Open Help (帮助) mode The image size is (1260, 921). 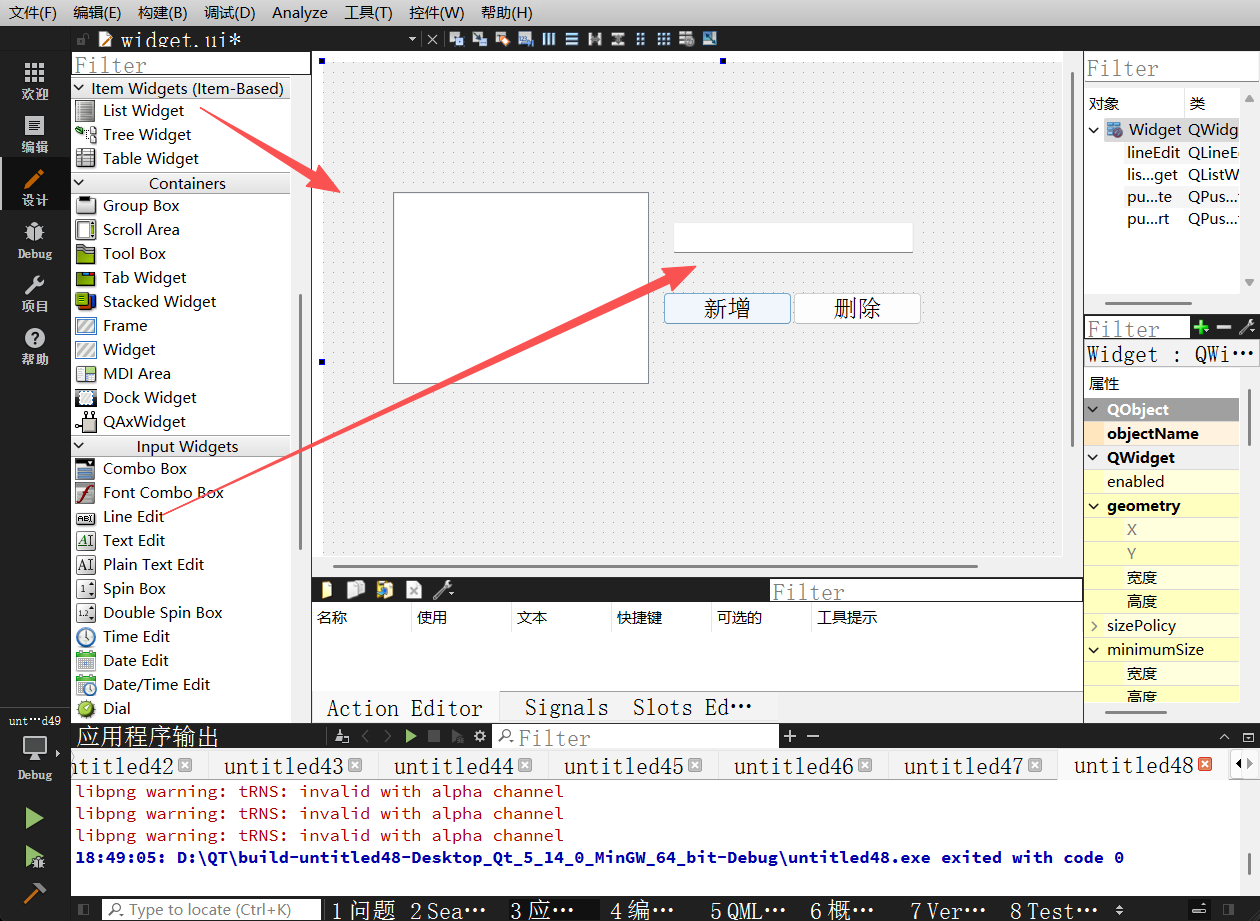click(35, 347)
